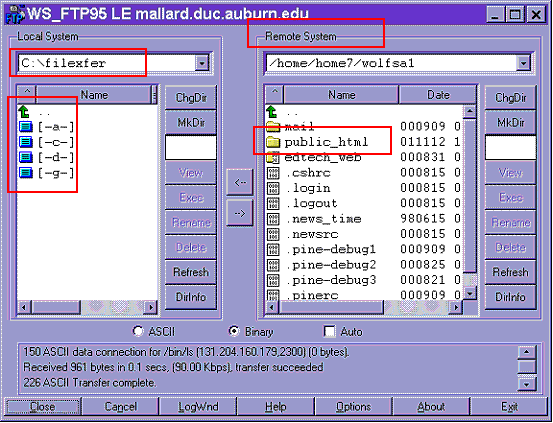The height and width of the screenshot is (423, 553).
Task: Click the About button
Action: click(x=431, y=406)
